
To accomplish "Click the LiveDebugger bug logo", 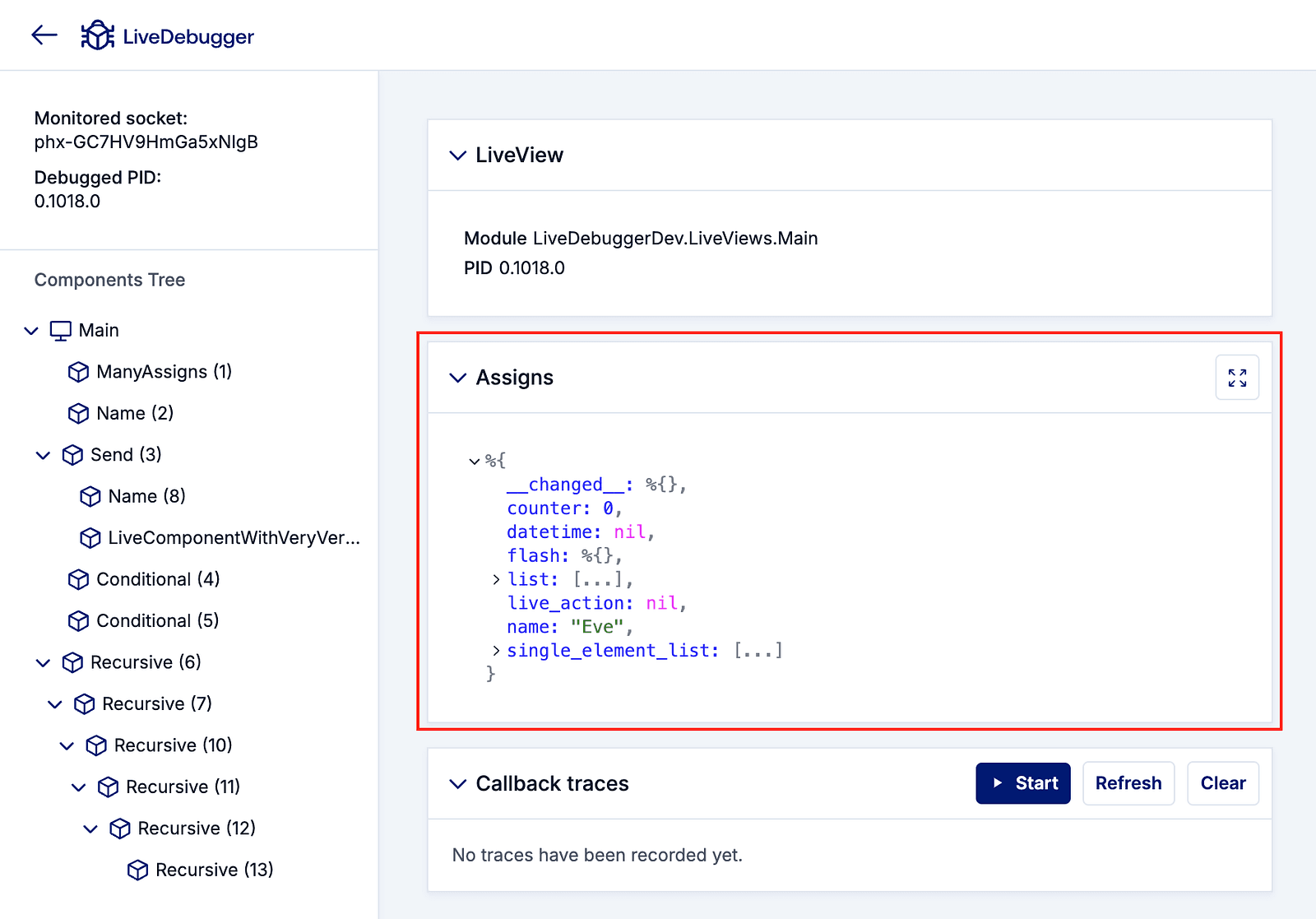I will [98, 35].
